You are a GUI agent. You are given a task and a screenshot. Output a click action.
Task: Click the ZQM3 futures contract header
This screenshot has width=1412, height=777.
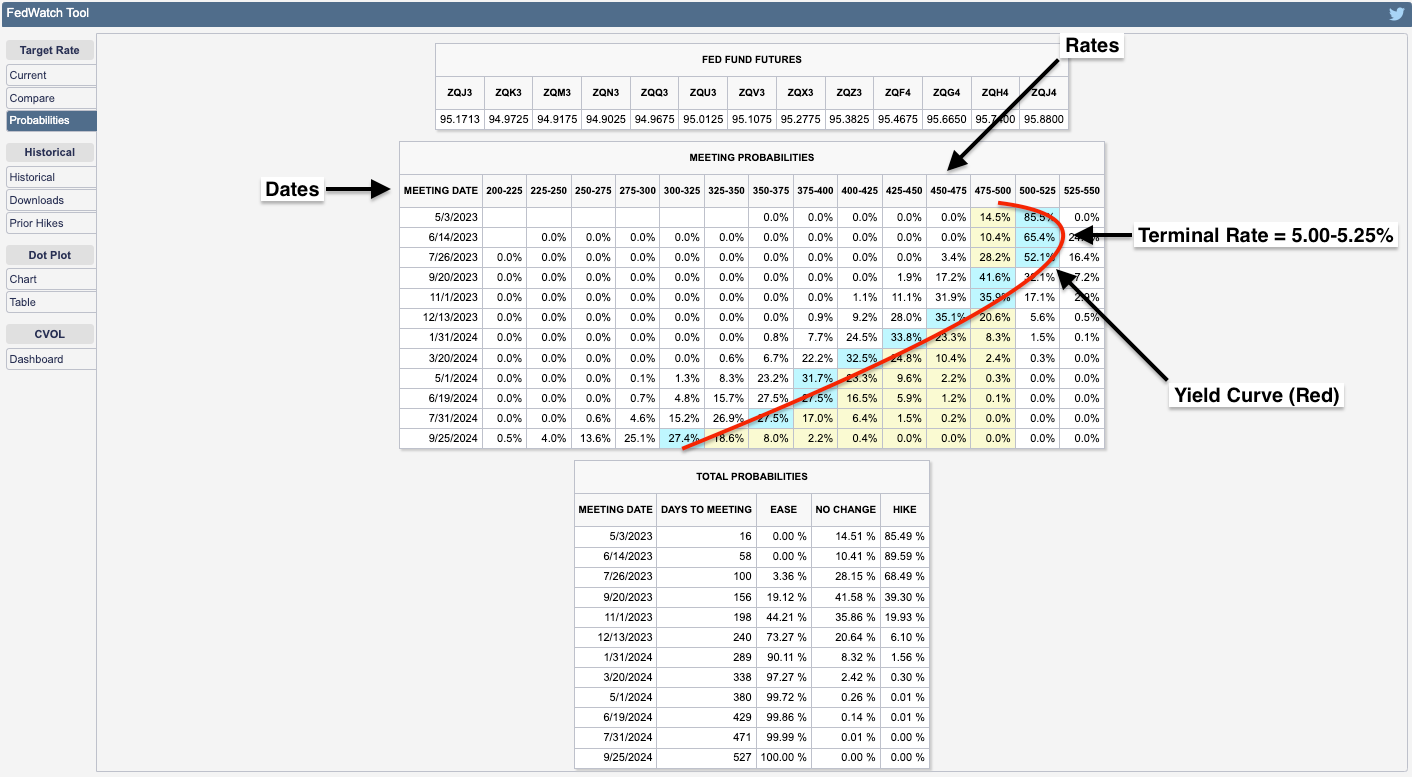[557, 92]
